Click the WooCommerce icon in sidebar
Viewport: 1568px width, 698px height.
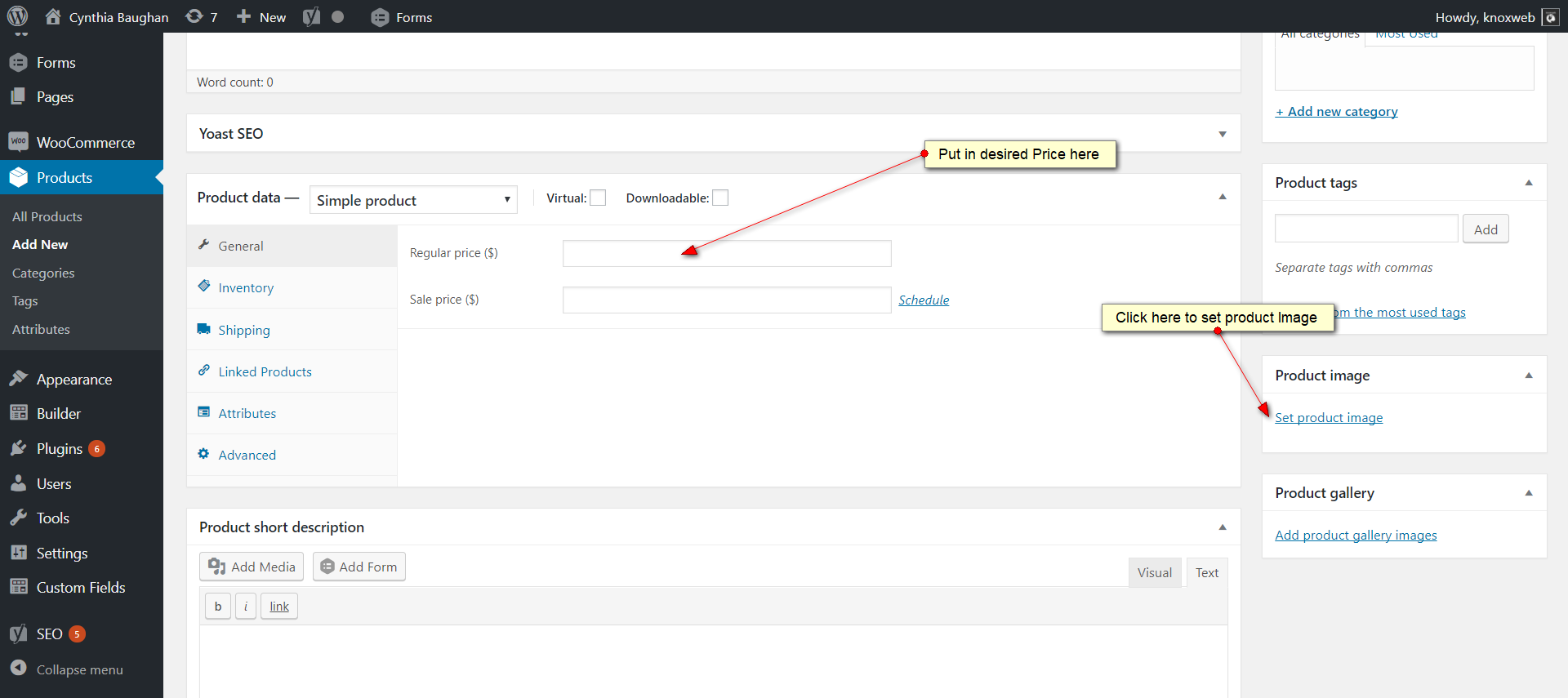point(18,142)
